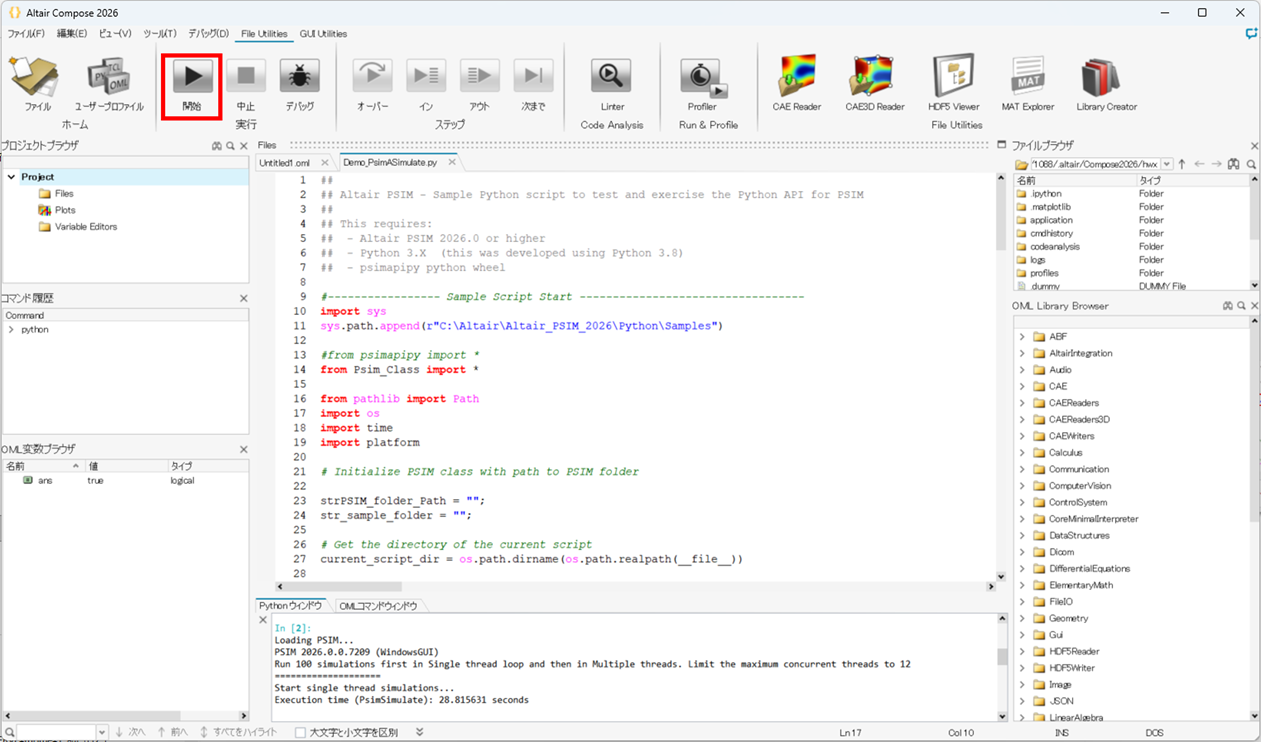This screenshot has width=1261, height=742.
Task: Click the search input field in the find bar
Action: 56,732
